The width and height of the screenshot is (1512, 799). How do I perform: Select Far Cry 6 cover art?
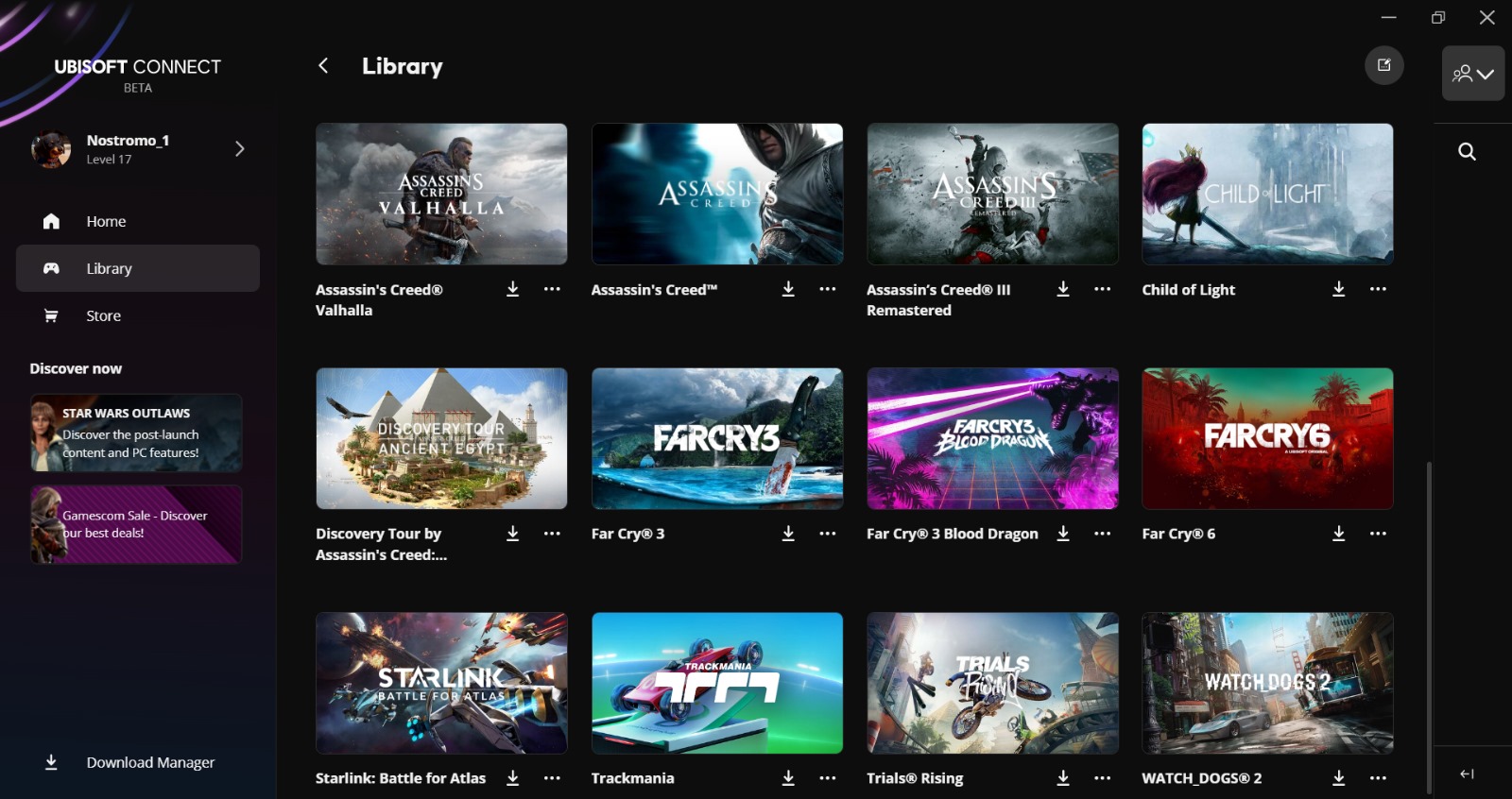(1267, 438)
